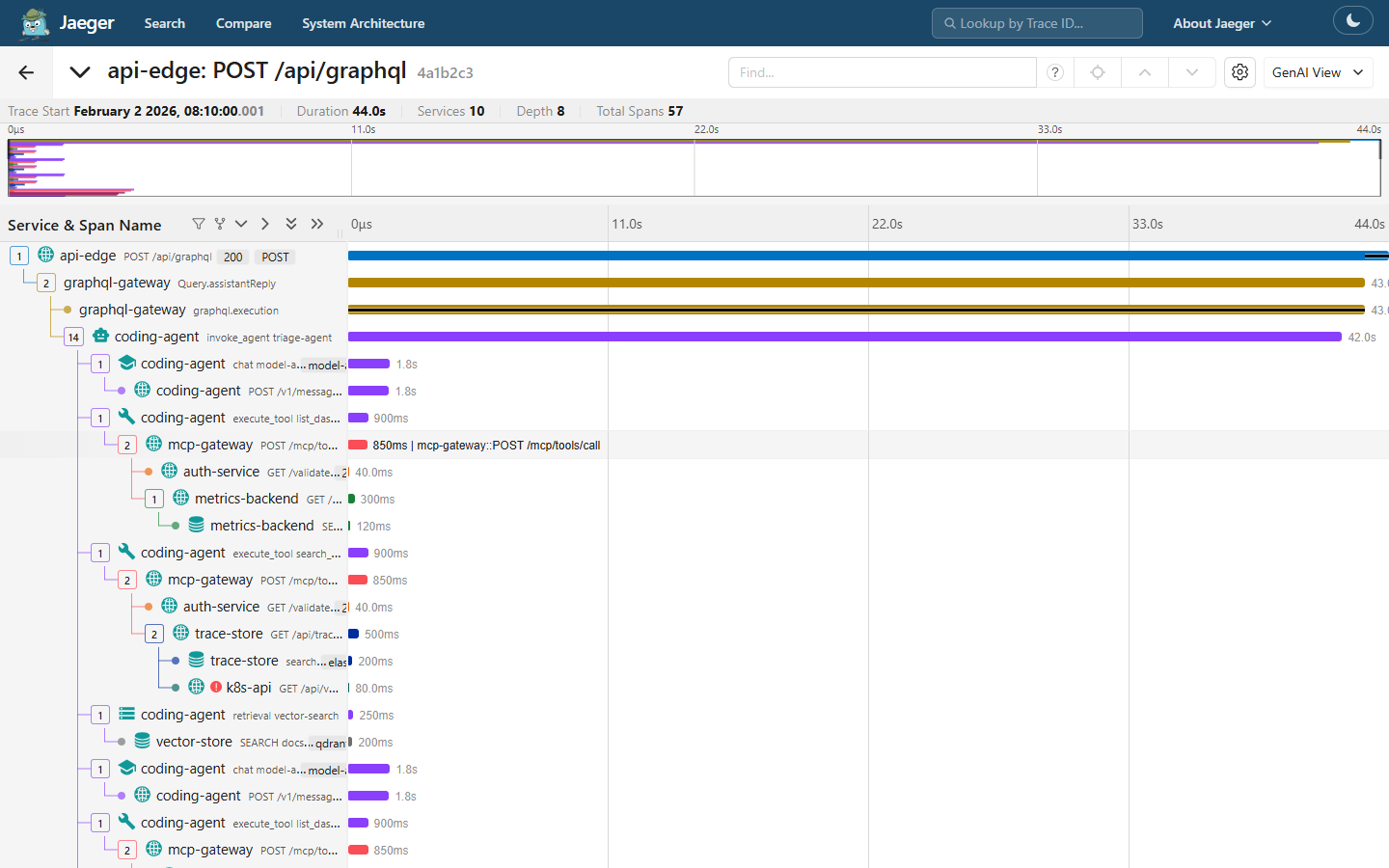Open the Search nav item
The height and width of the screenshot is (868, 1389).
[164, 23]
